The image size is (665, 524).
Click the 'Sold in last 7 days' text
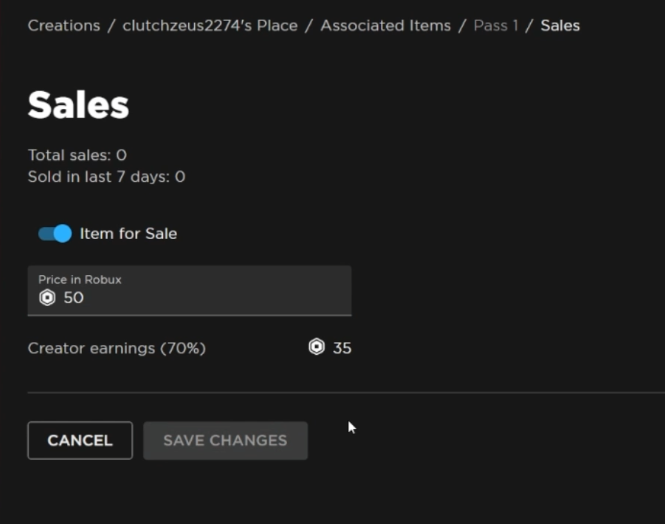click(x=106, y=177)
